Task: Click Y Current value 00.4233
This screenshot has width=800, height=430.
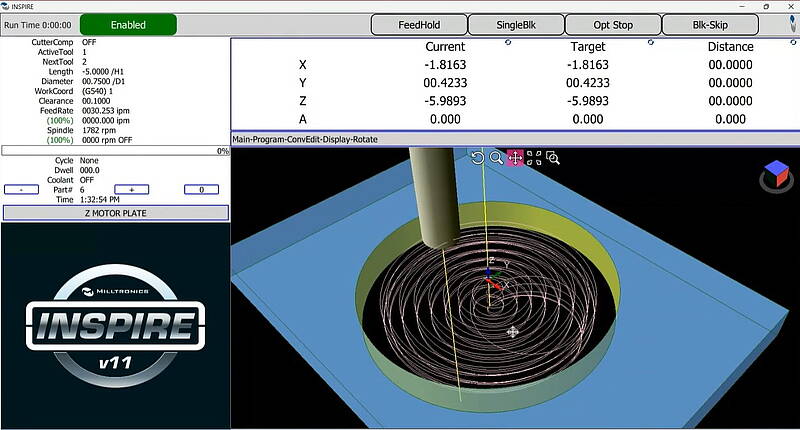Action: [445, 83]
